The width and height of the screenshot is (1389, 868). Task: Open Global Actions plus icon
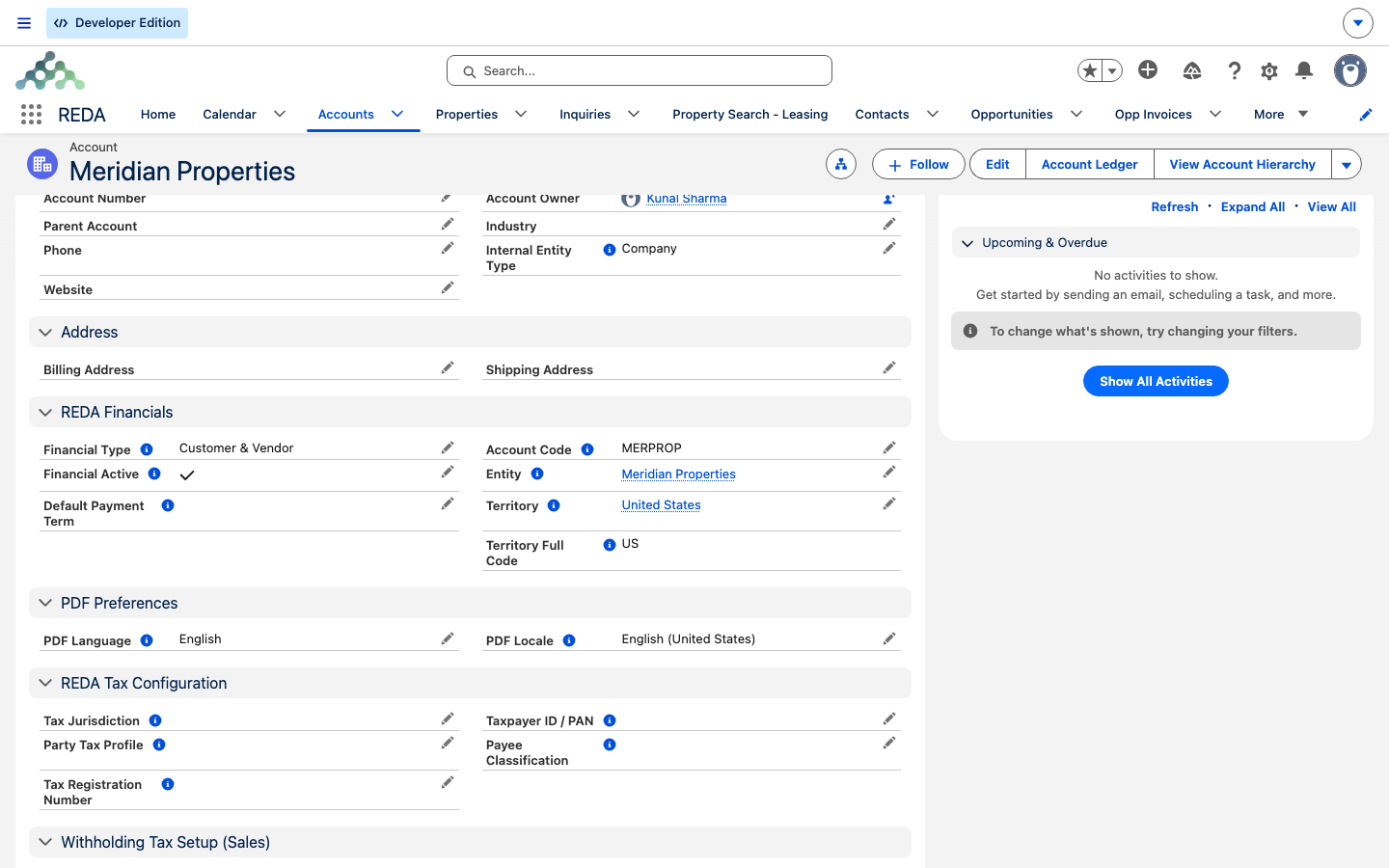(1148, 69)
